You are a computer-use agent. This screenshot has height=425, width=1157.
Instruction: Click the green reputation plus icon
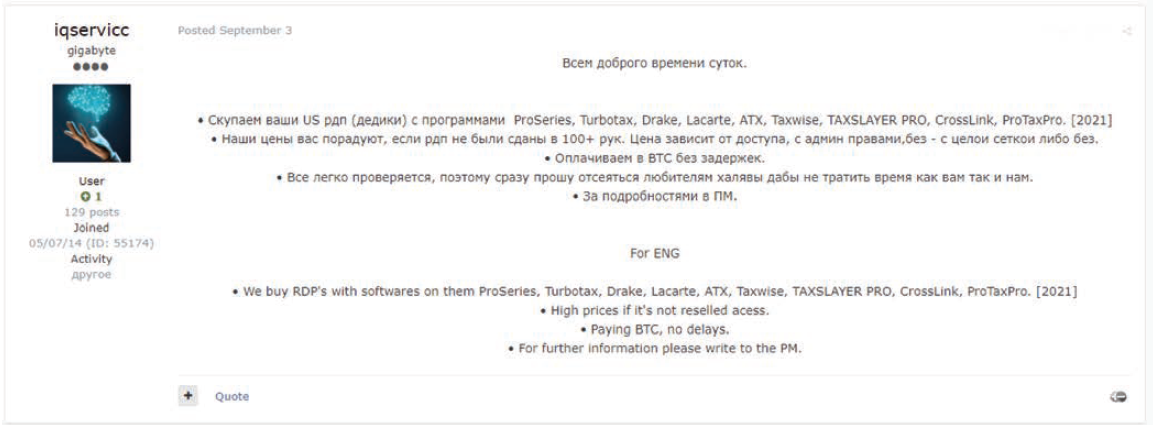(x=85, y=197)
